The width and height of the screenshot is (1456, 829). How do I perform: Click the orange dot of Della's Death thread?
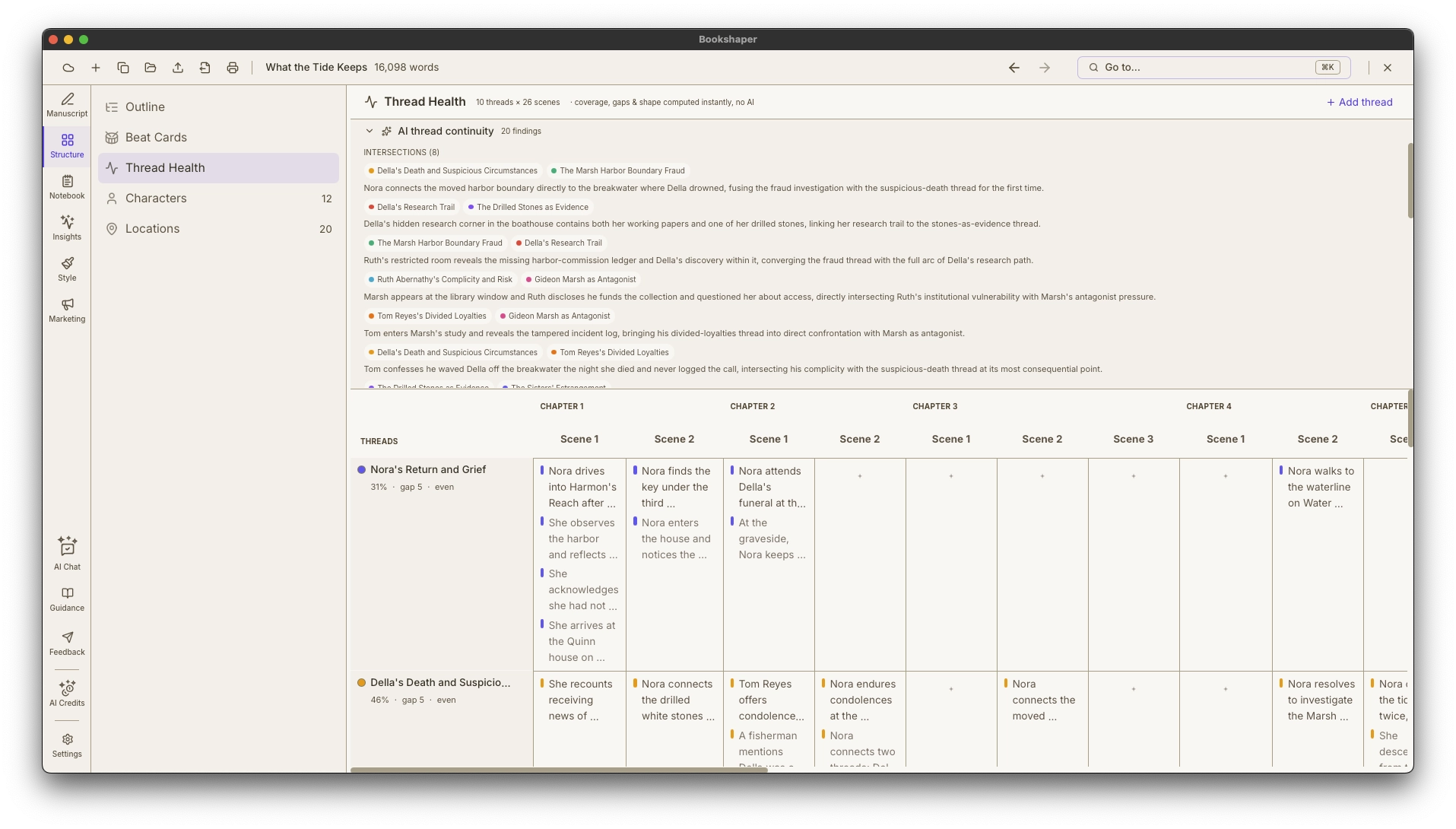coord(362,683)
